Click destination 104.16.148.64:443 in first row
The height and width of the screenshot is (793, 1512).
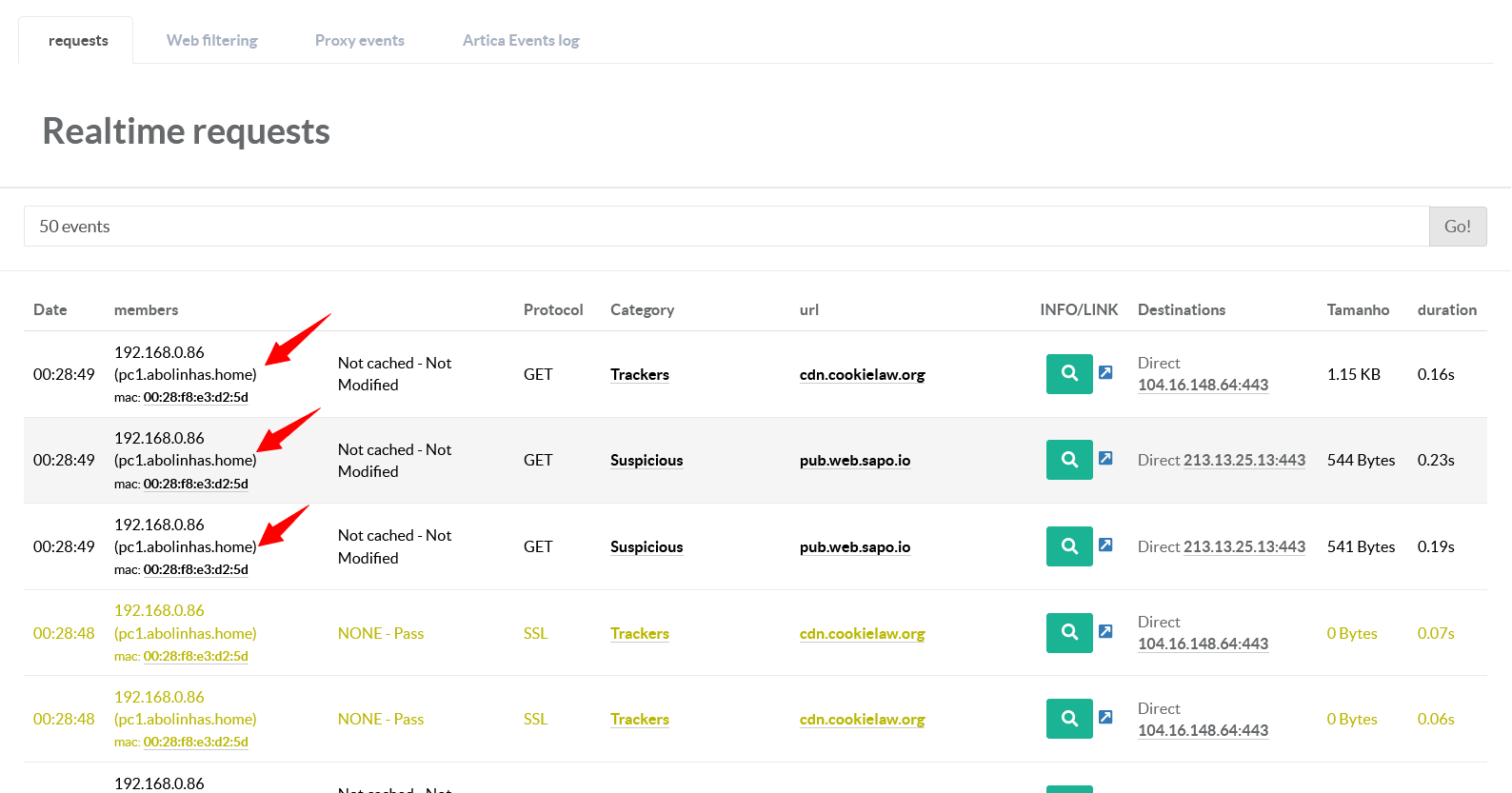[1203, 386]
